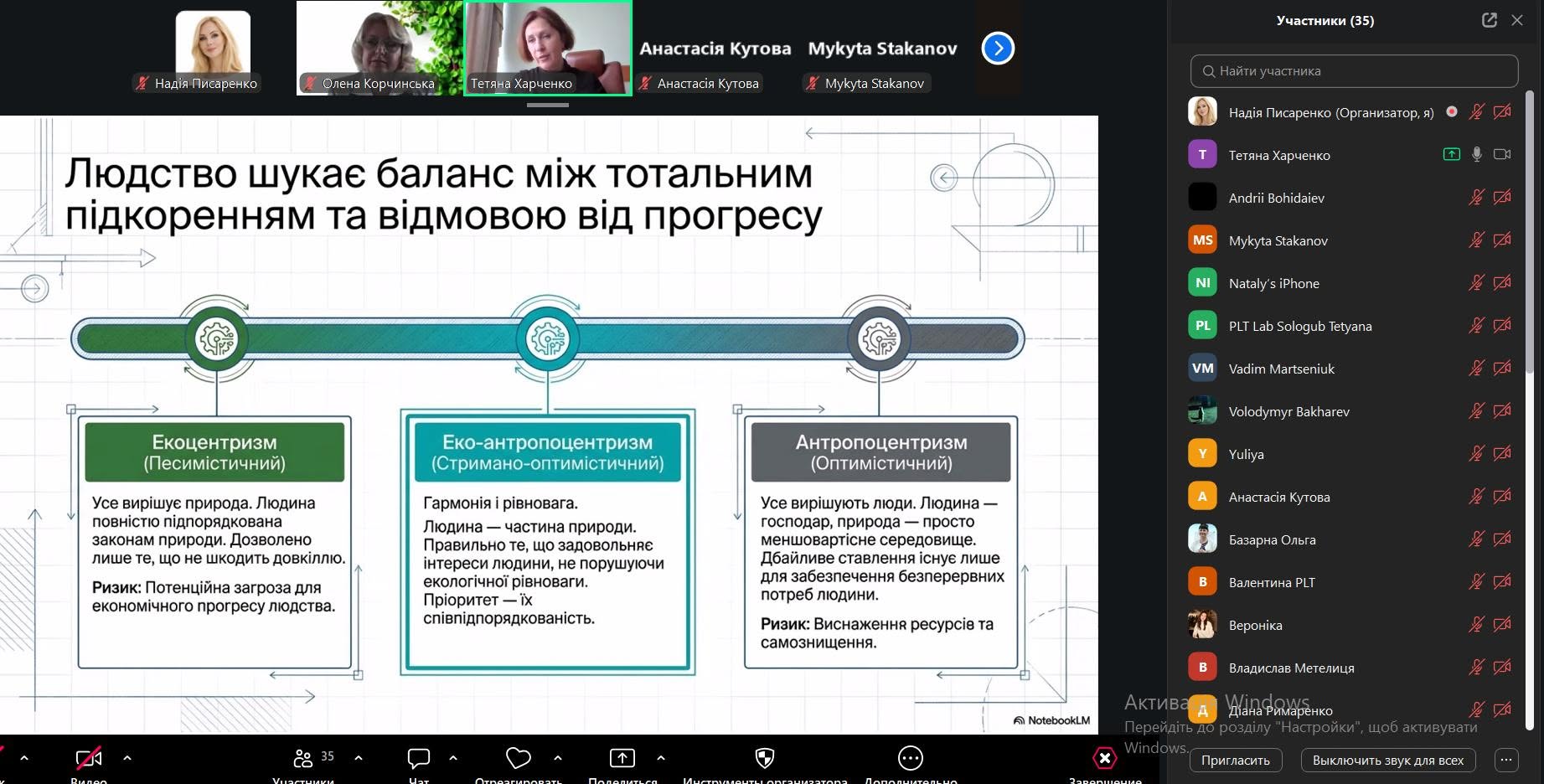Image resolution: width=1544 pixels, height=784 pixels.
Task: Click Выключить звук для всех button
Action: (x=1388, y=761)
